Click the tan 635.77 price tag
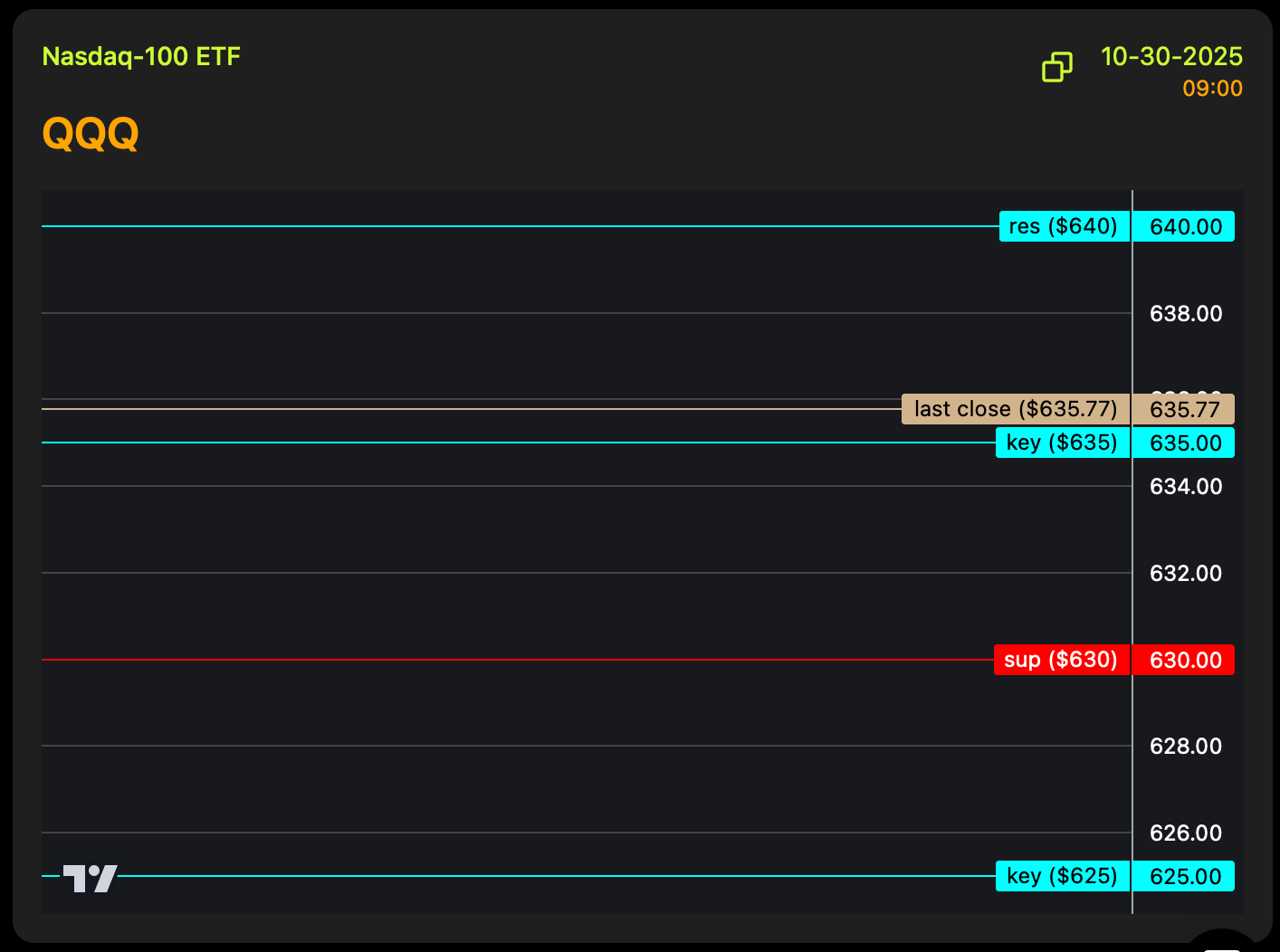This screenshot has width=1280, height=952. [1185, 410]
